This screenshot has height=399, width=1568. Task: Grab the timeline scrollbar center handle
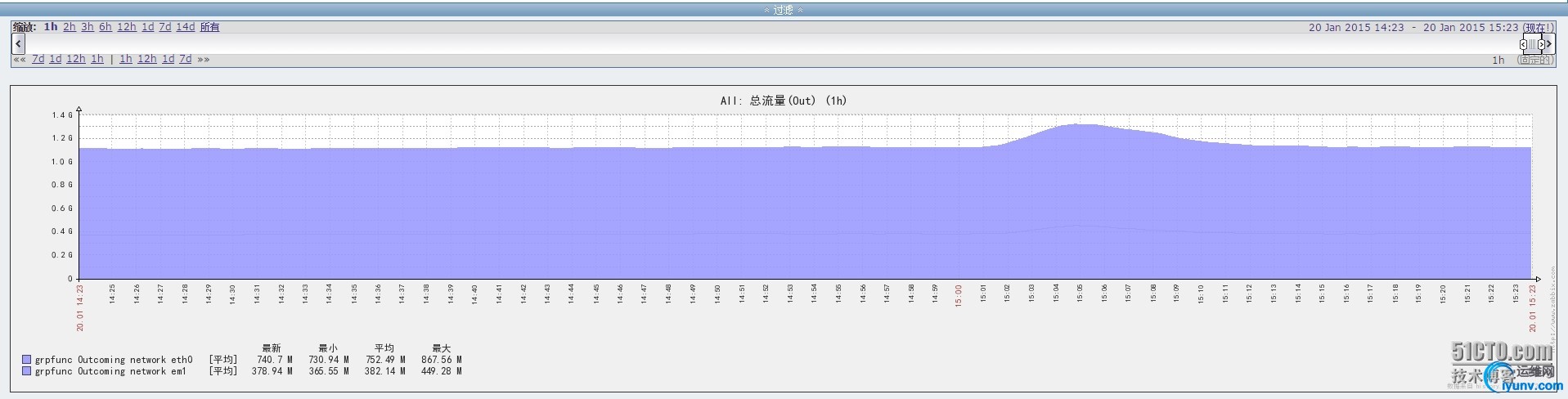point(1531,44)
